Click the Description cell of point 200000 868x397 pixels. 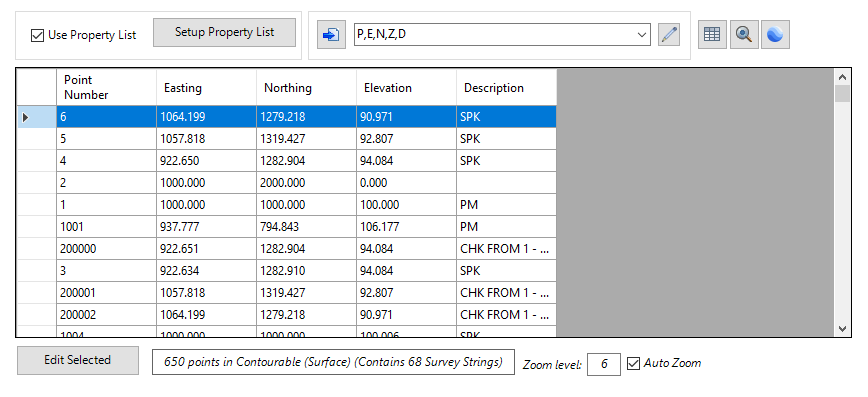pos(506,249)
